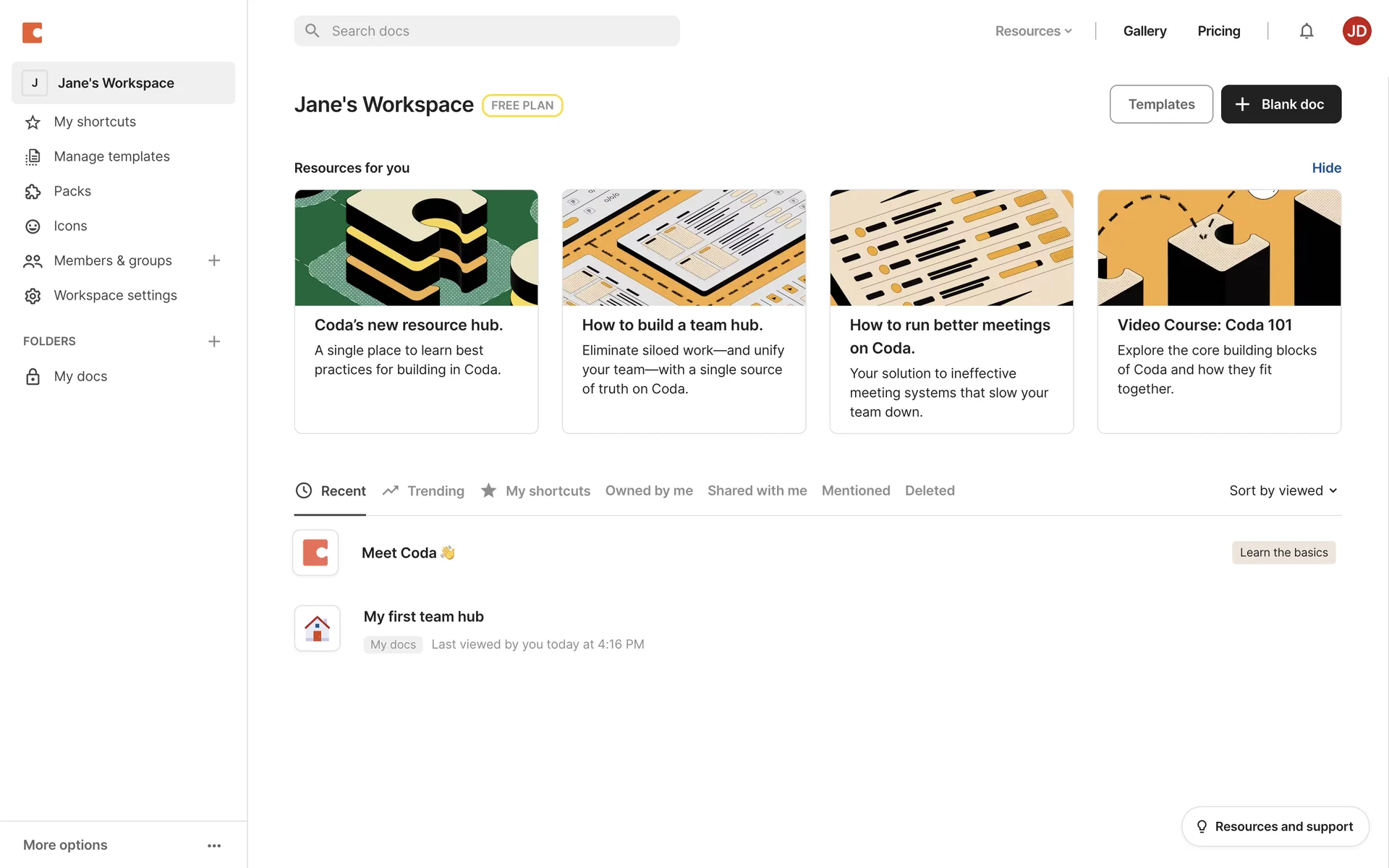Click the Coda logo icon

tap(33, 33)
